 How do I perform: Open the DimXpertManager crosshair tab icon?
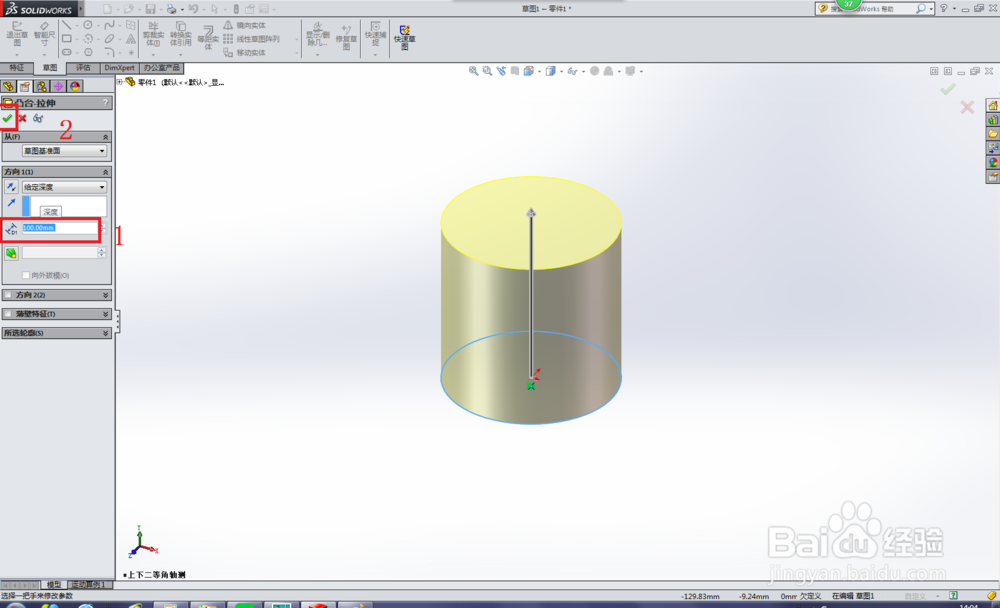coord(58,86)
